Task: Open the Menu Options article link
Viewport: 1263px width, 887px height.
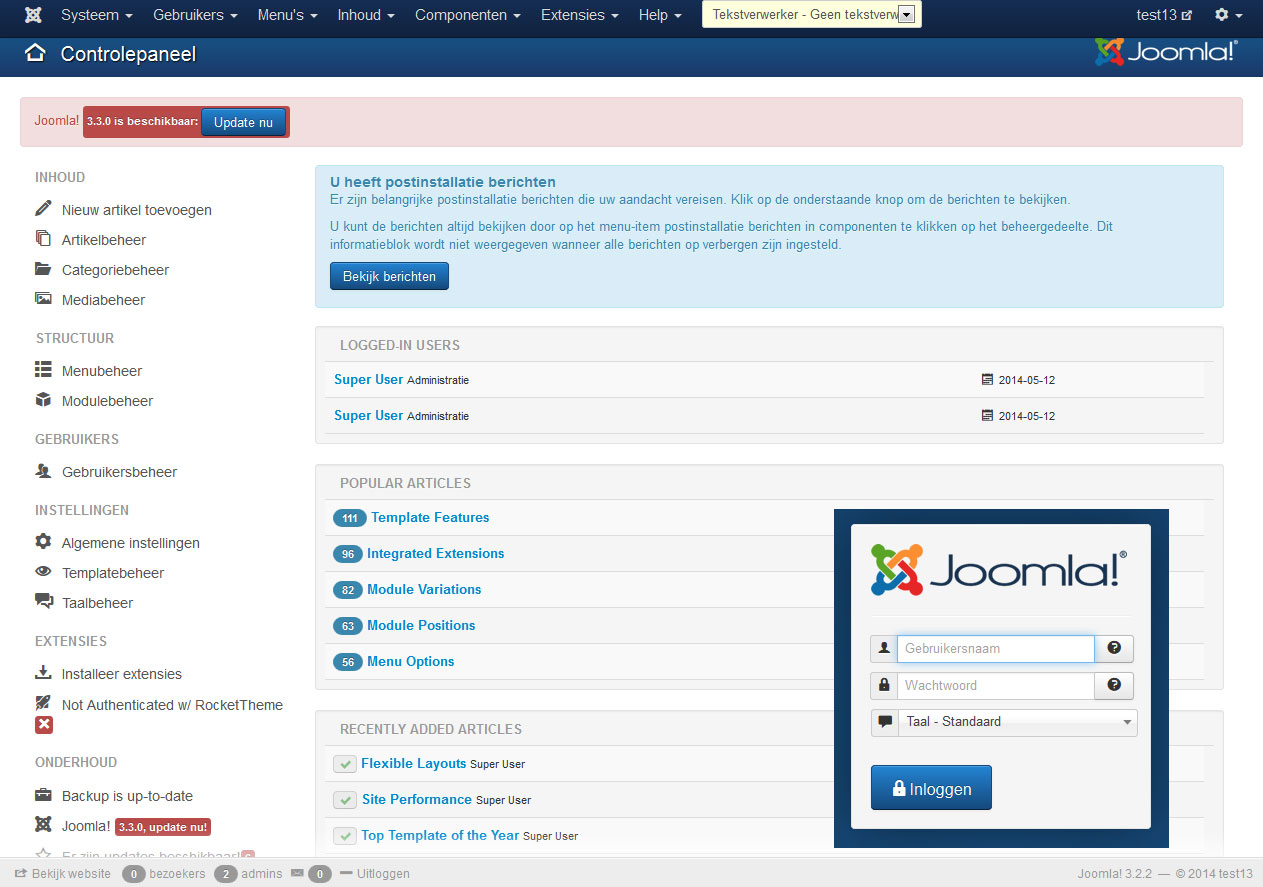Action: point(410,661)
